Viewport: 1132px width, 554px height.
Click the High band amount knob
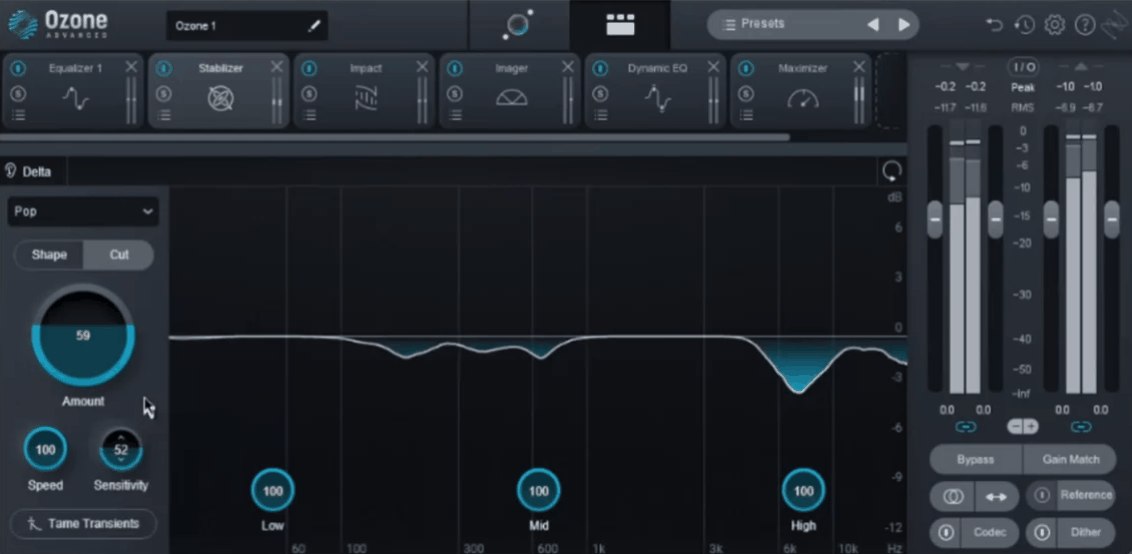pyautogui.click(x=804, y=491)
